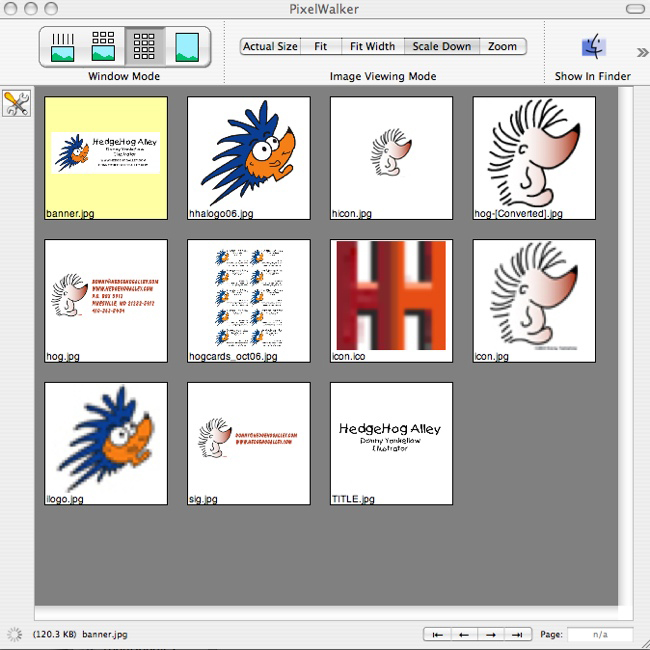
Task: Go to the next page arrow
Action: point(490,634)
